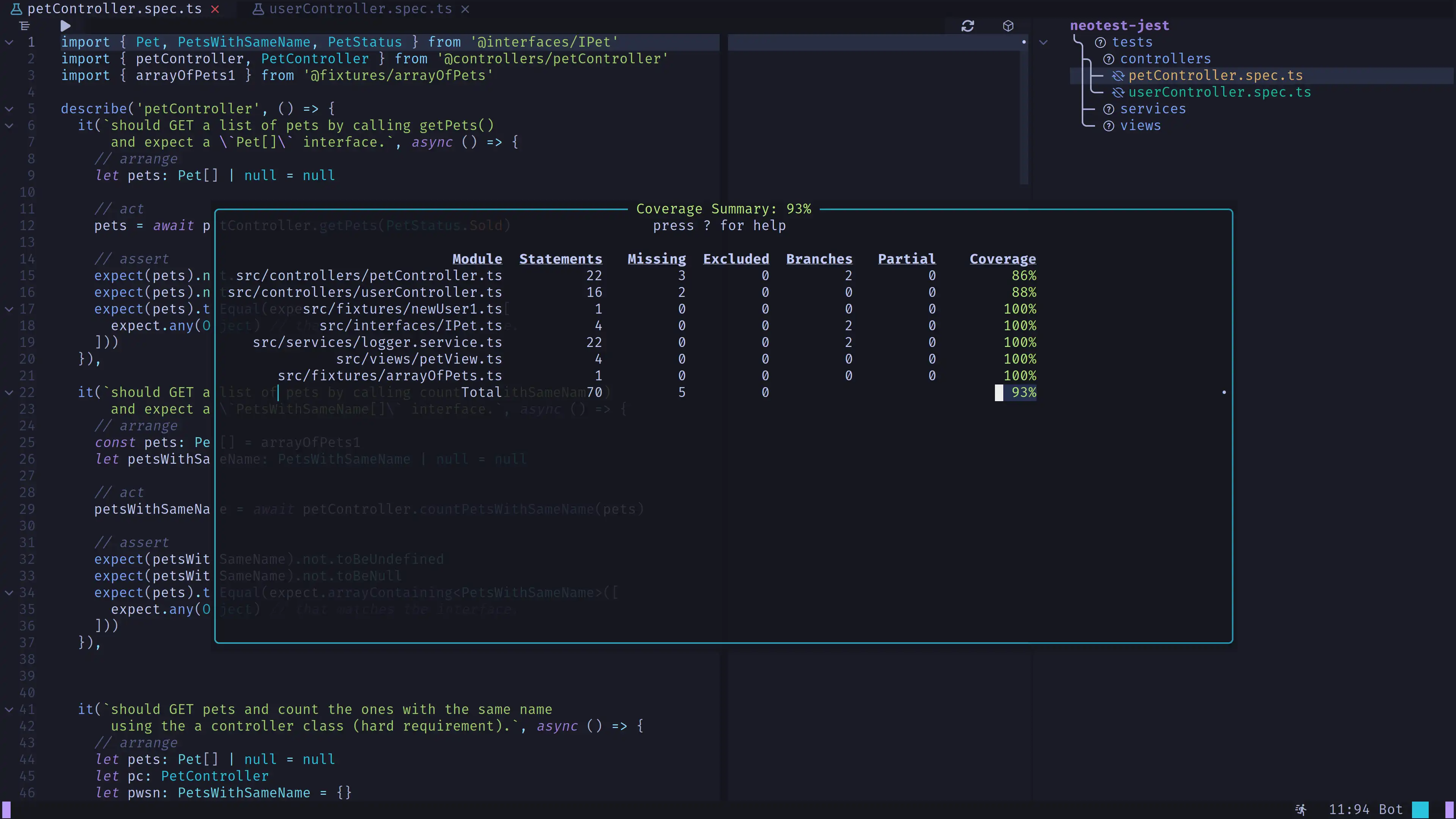This screenshot has width=1456, height=819.
Task: Select src/services/logger.service.ts coverage row
Action: [645, 342]
